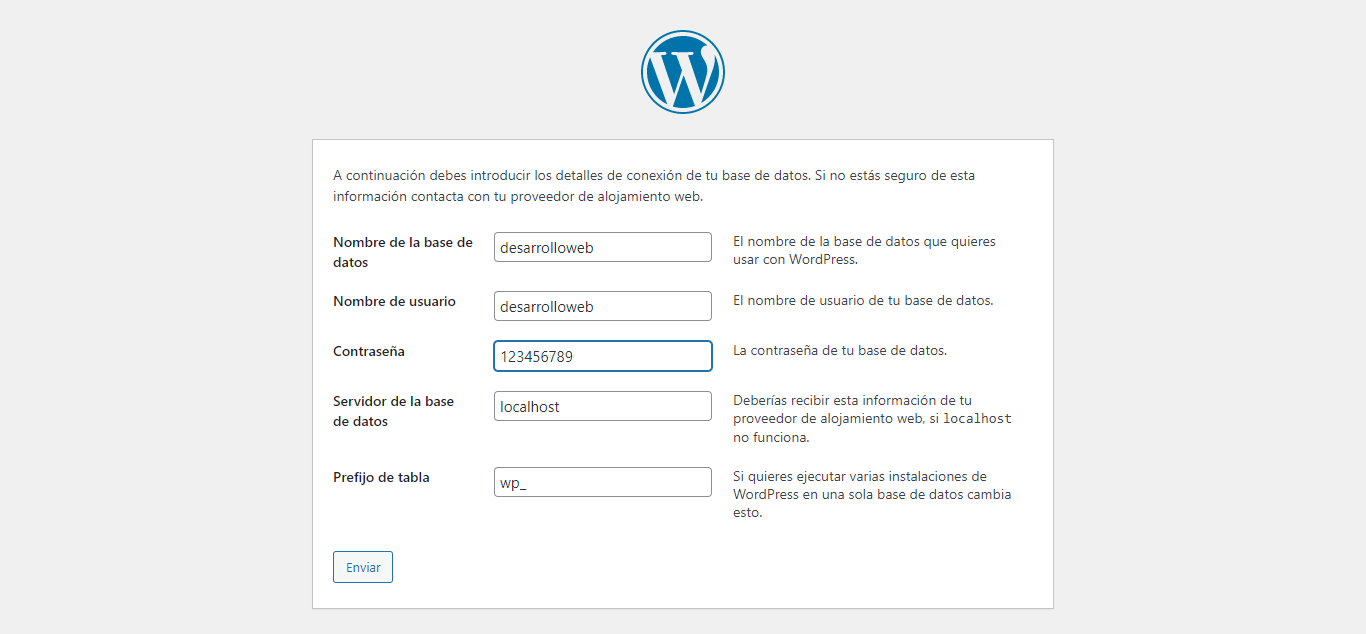Screen dimensions: 1366x634
Task: Click text 'El nombre de usuario de tu base de datos.'
Action: point(863,300)
